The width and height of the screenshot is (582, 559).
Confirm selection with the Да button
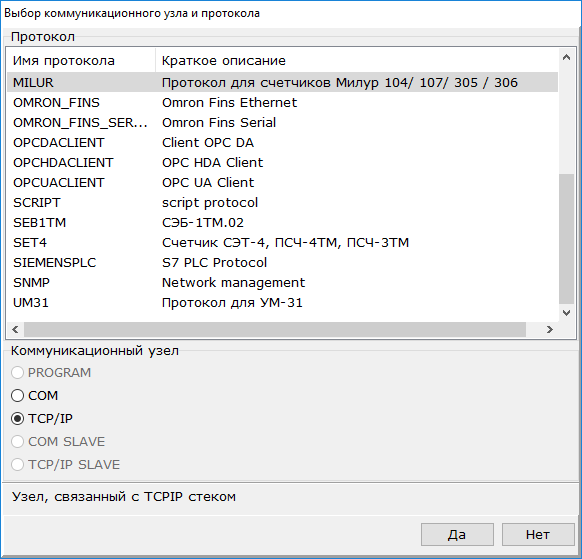457,535
